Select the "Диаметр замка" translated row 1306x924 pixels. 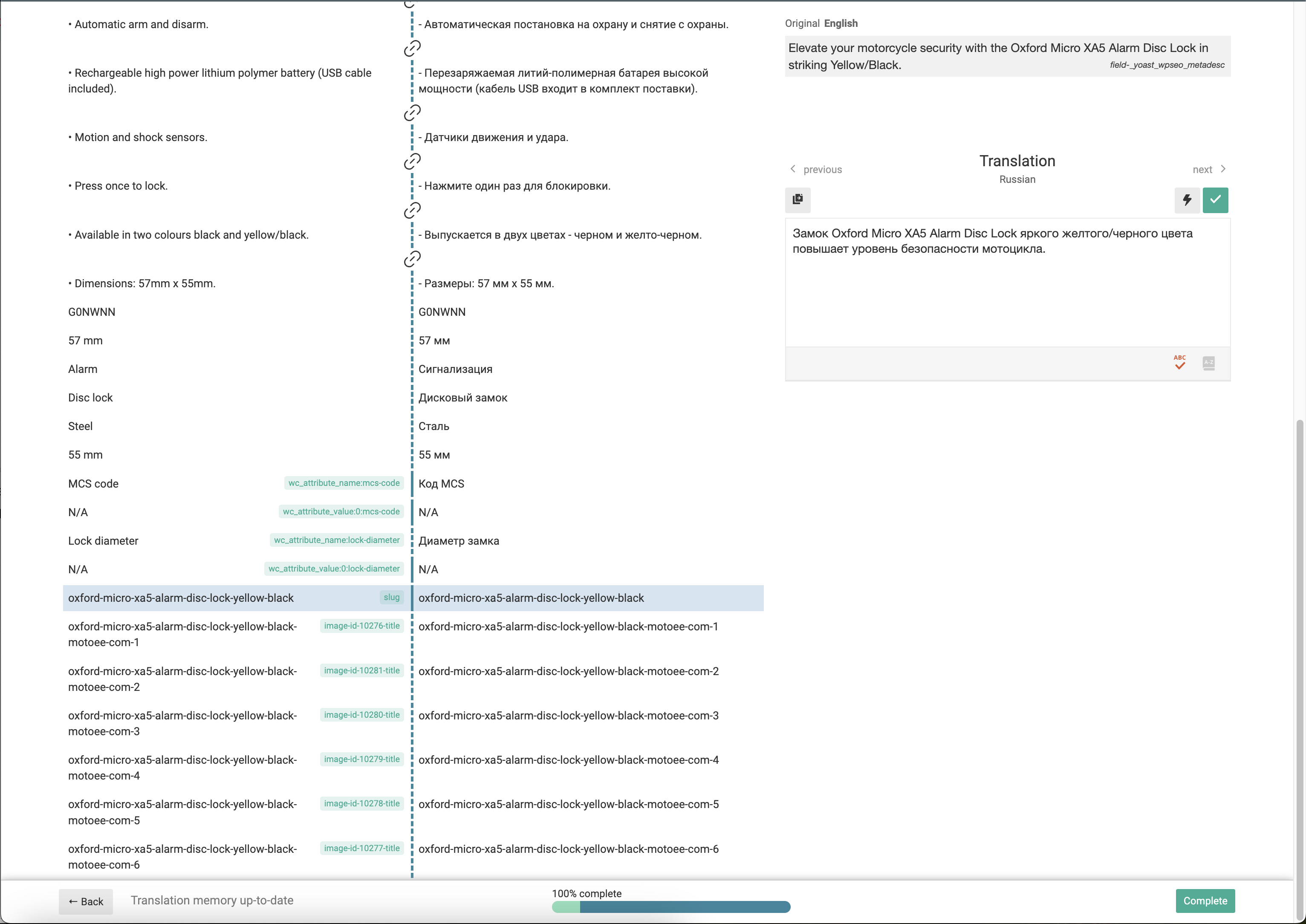459,540
